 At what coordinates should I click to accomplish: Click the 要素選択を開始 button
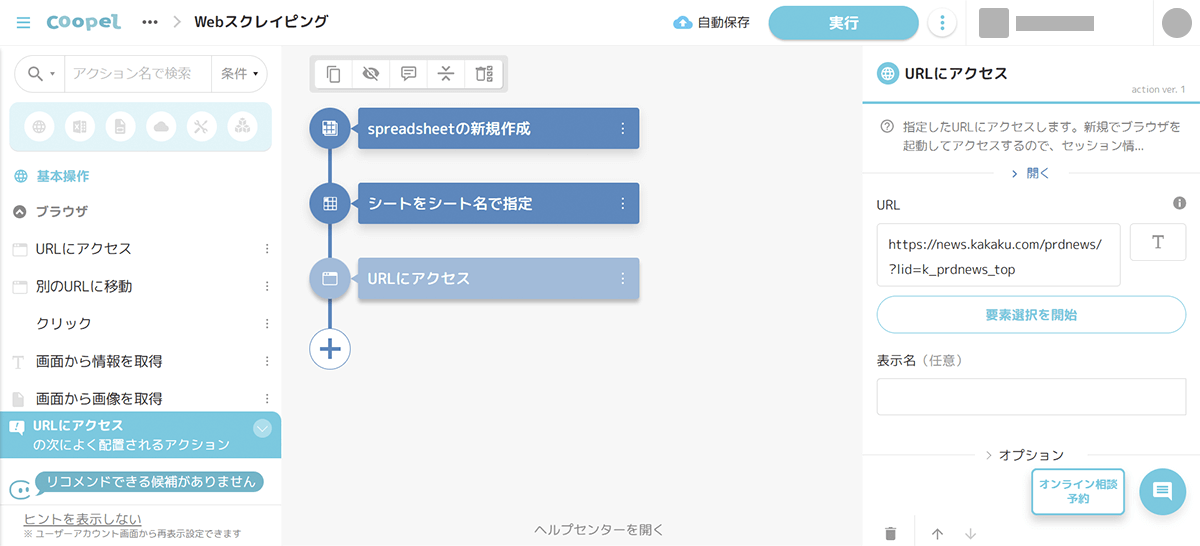(1030, 315)
